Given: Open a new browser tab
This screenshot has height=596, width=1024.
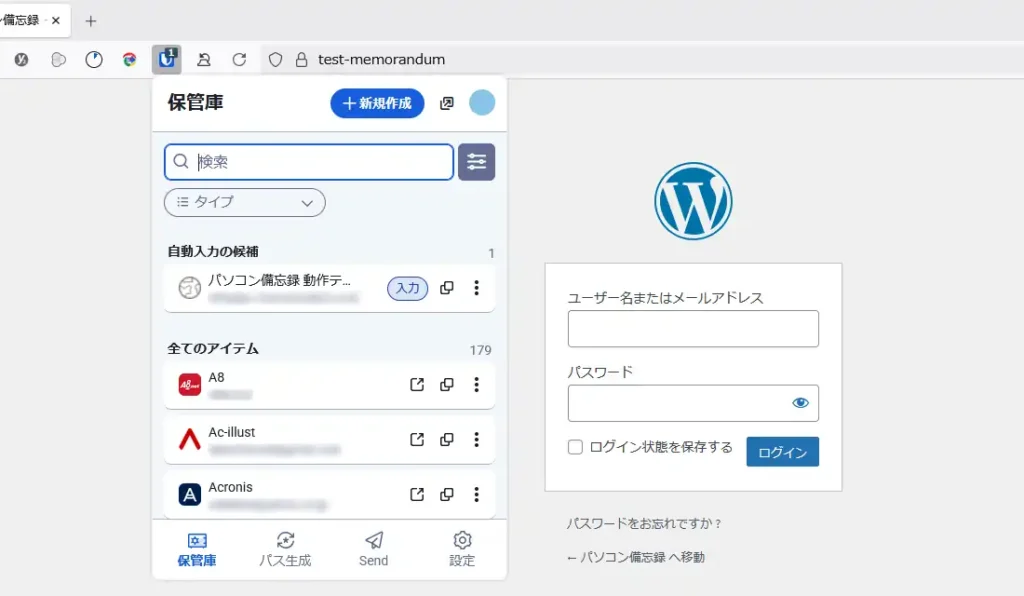Looking at the screenshot, I should (91, 21).
